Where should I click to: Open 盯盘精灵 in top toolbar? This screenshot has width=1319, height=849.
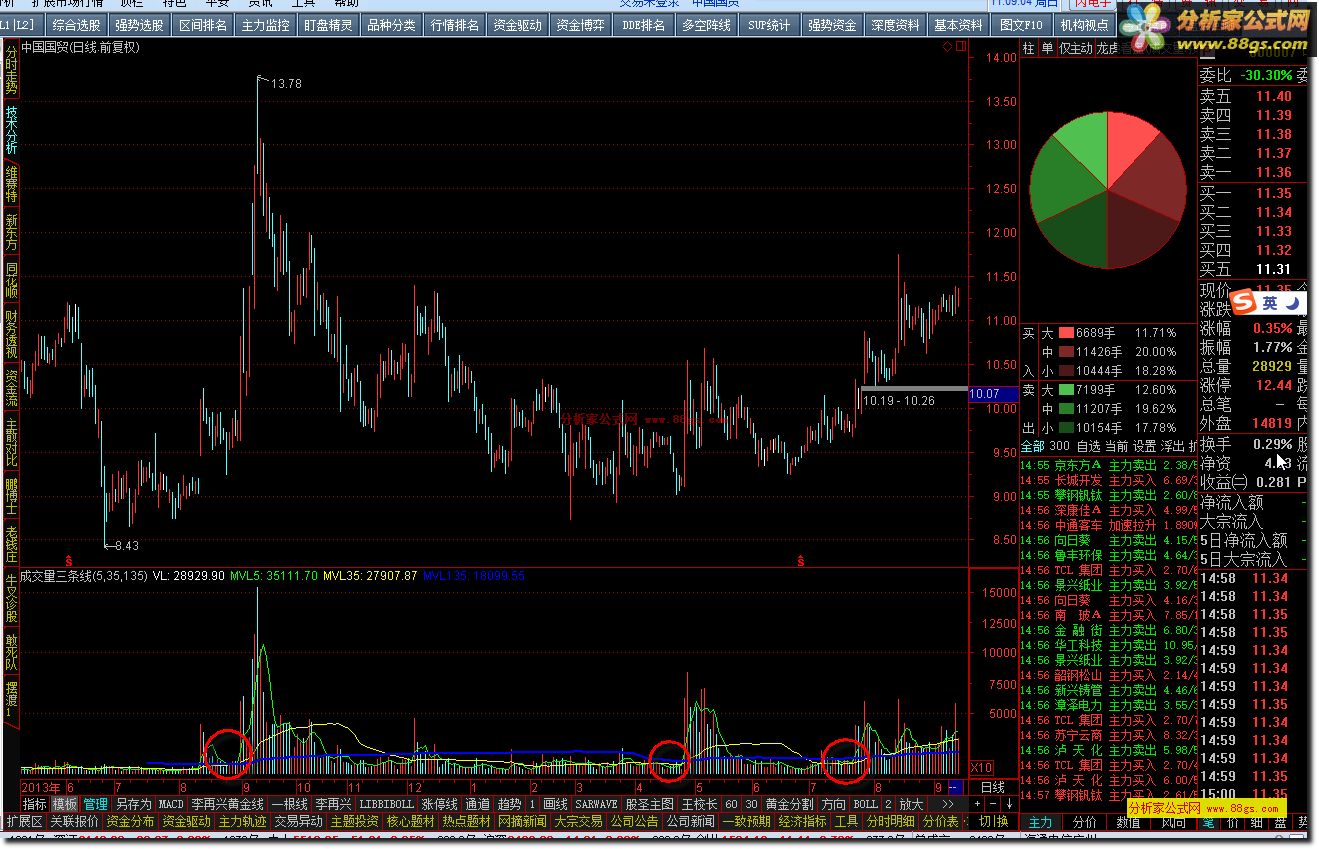tap(328, 25)
